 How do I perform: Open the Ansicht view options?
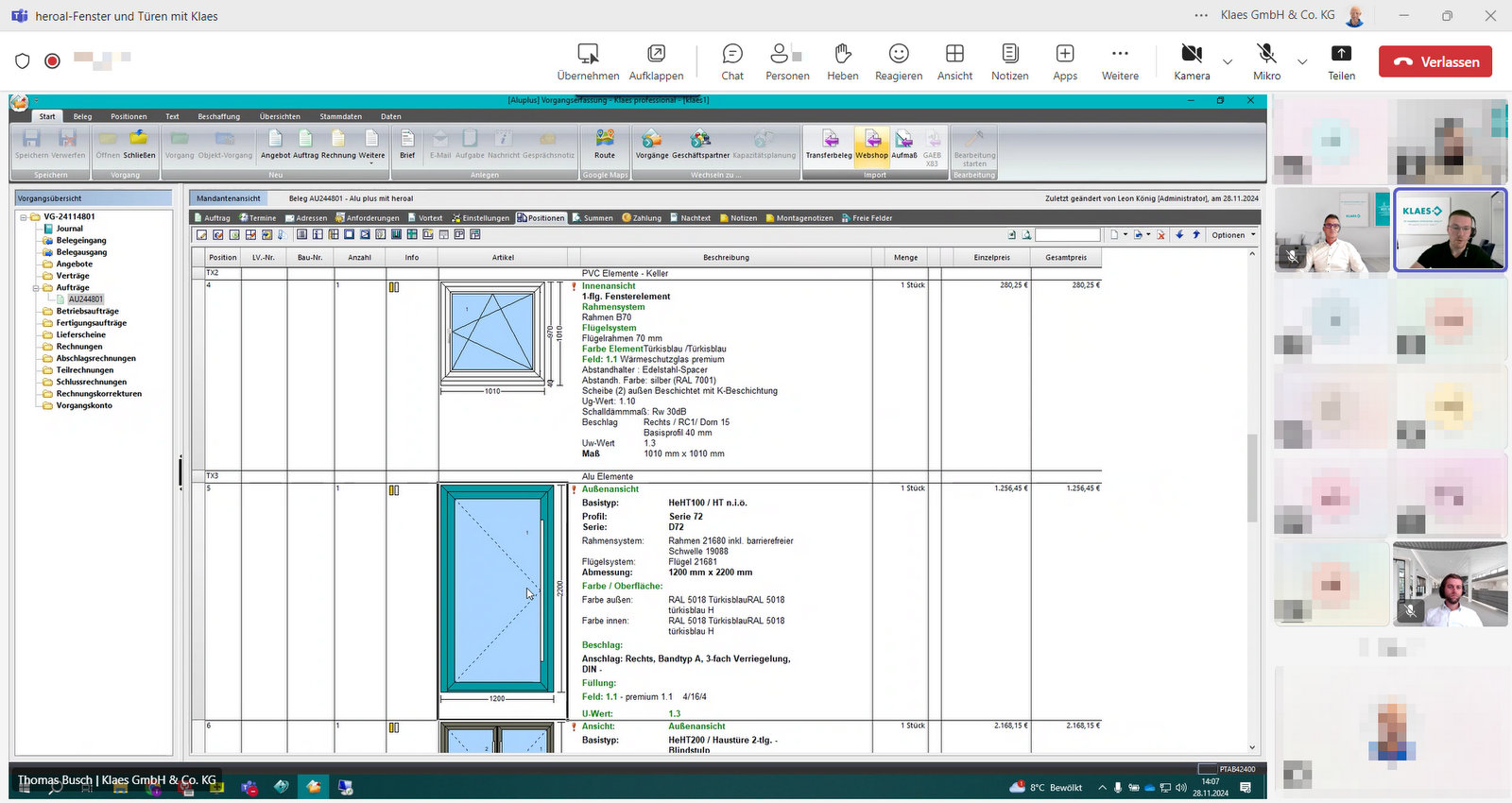(954, 62)
